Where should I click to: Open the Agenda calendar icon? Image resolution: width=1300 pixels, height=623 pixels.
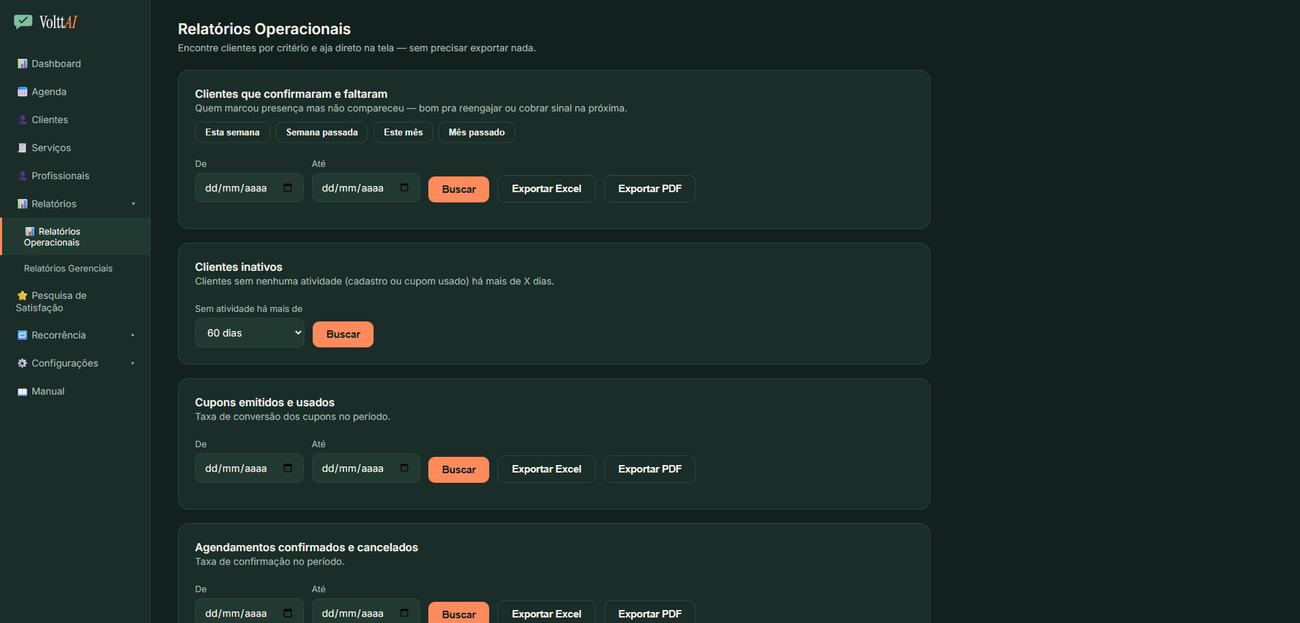(x=22, y=92)
